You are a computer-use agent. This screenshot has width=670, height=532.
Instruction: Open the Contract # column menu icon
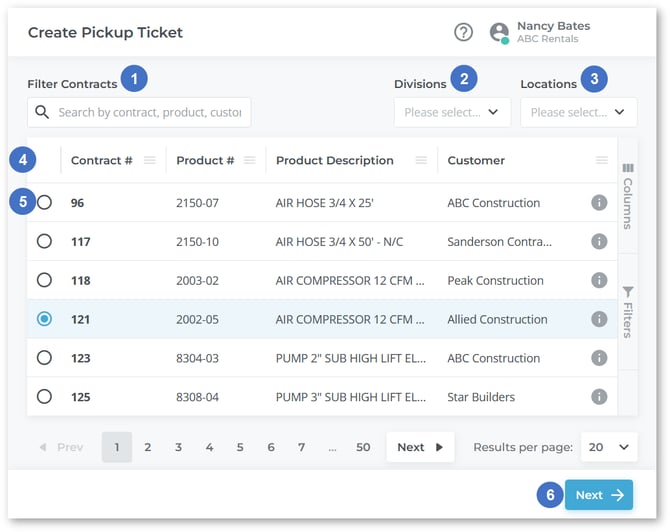(150, 160)
